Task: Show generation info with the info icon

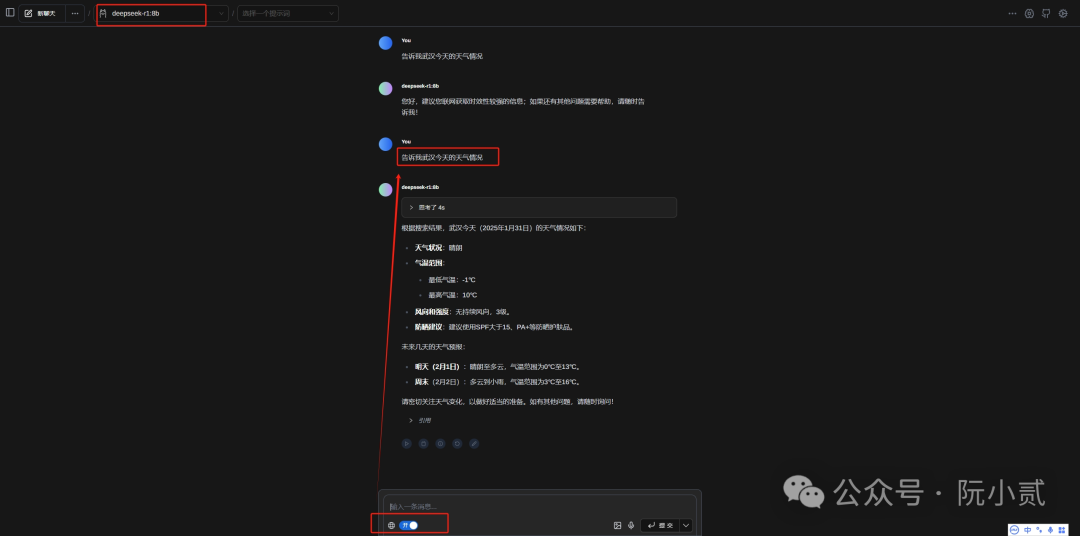Action: pos(440,444)
